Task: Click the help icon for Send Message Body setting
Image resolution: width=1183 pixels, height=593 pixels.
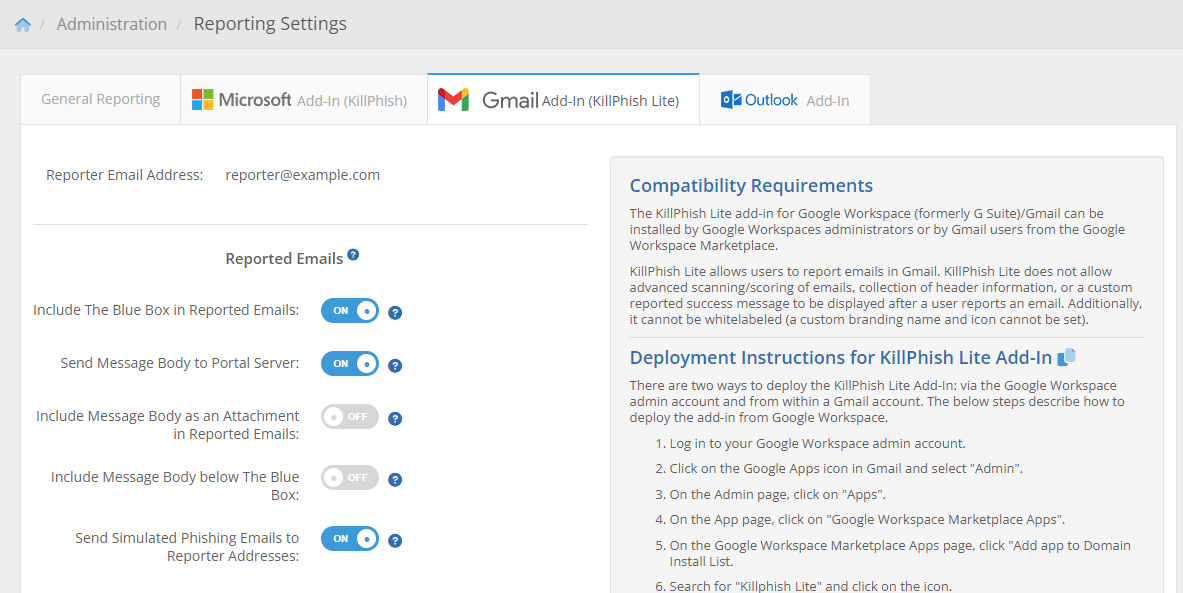Action: [395, 365]
